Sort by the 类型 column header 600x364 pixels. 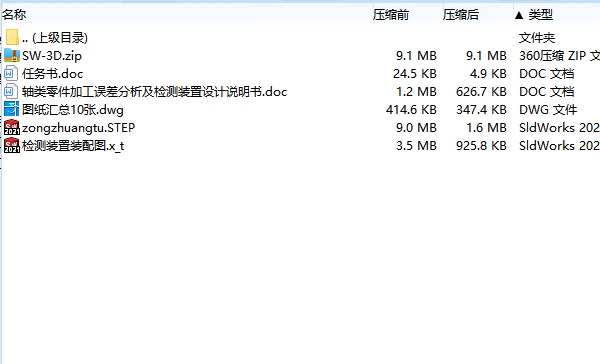[x=540, y=15]
